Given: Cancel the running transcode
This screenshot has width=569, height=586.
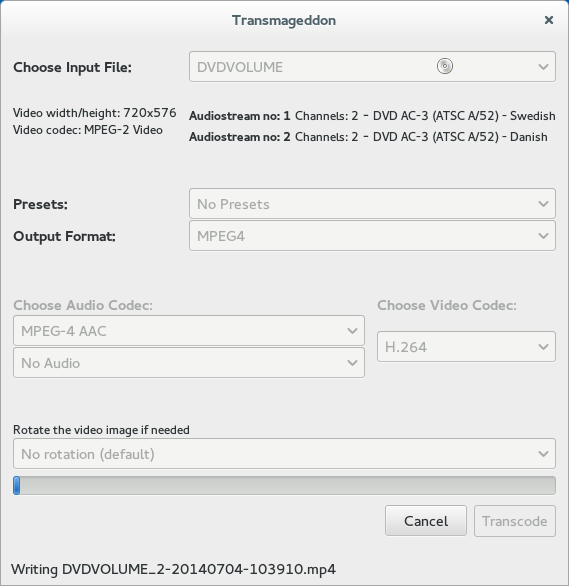Looking at the screenshot, I should 426,521.
